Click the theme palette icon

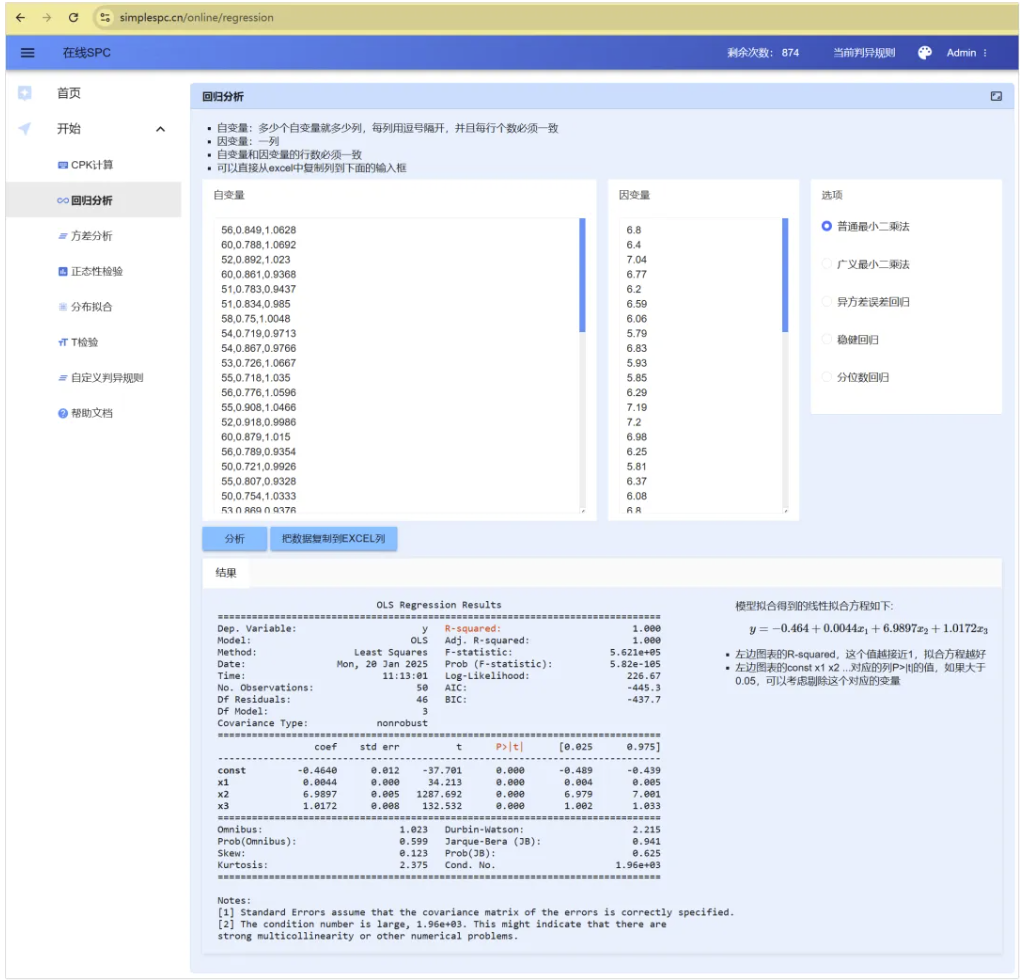point(925,53)
